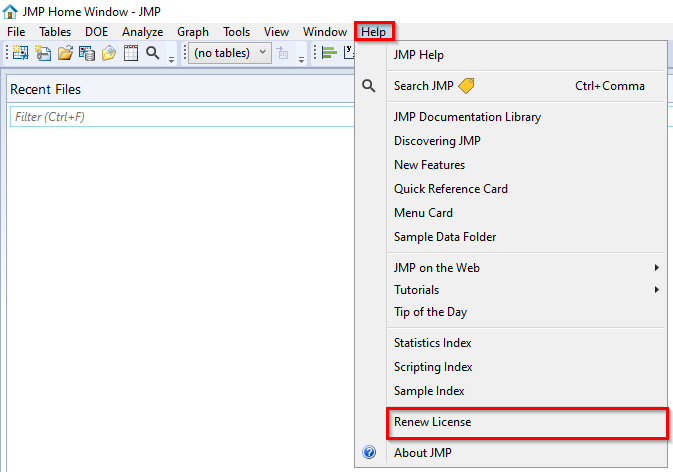This screenshot has width=673, height=472.
Task: Open the File menu
Action: pyautogui.click(x=16, y=32)
